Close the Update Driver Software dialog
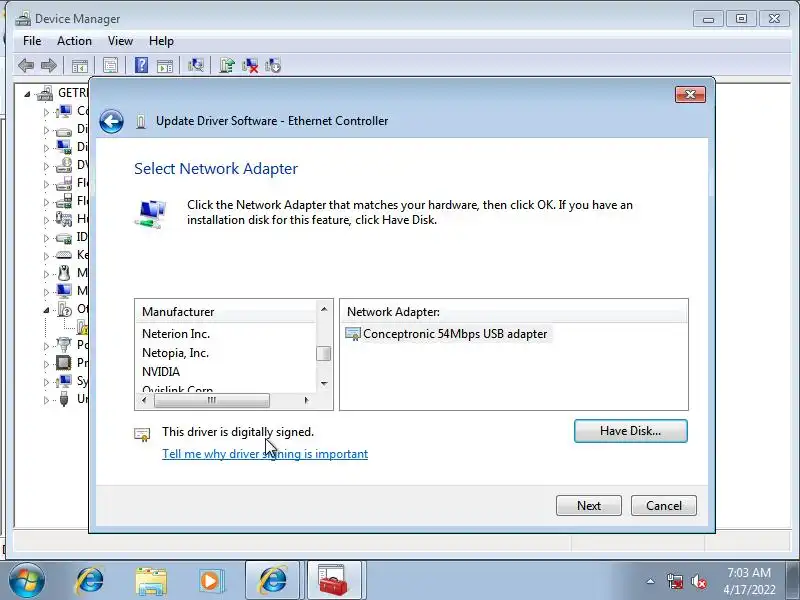This screenshot has width=800, height=600. pyautogui.click(x=690, y=94)
